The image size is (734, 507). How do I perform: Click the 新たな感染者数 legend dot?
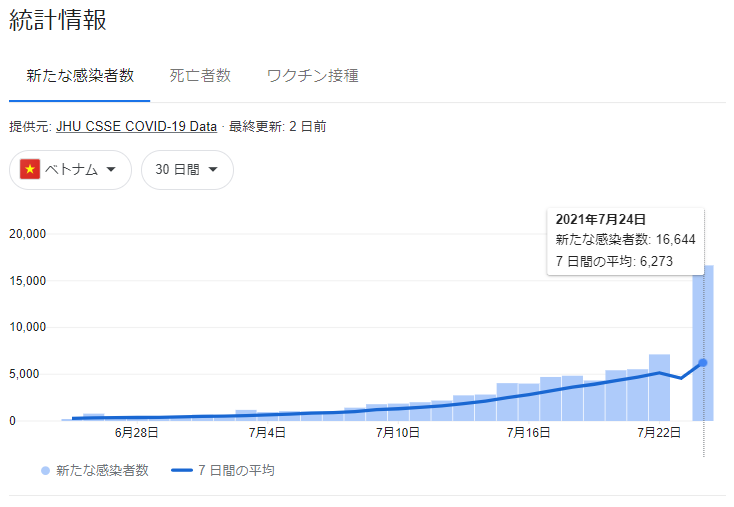(45, 470)
